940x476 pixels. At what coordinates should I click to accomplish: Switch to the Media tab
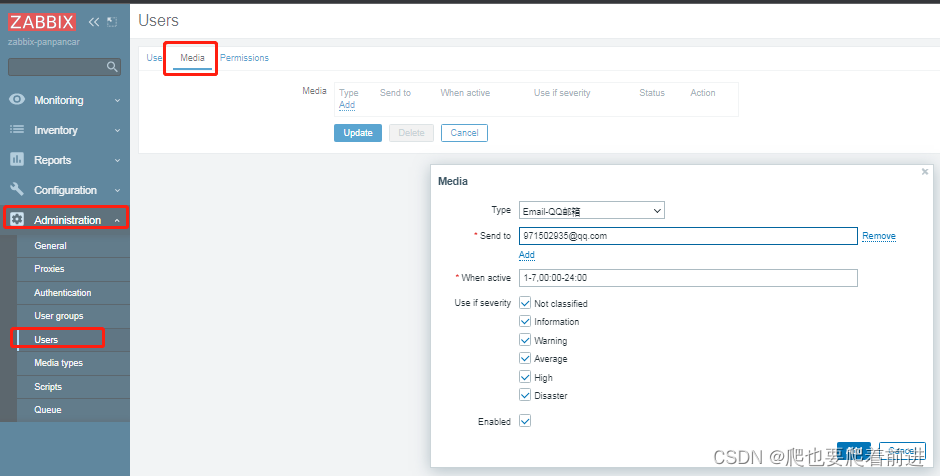point(192,58)
